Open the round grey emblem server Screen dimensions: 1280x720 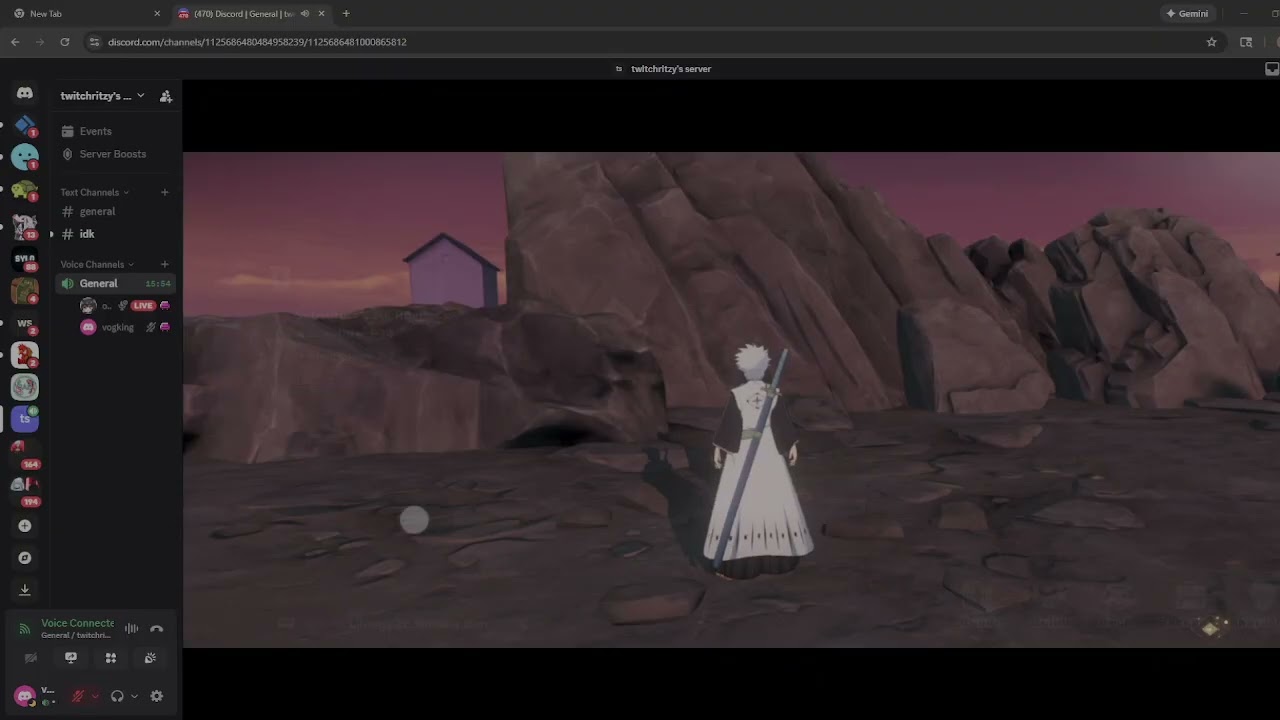(x=25, y=387)
